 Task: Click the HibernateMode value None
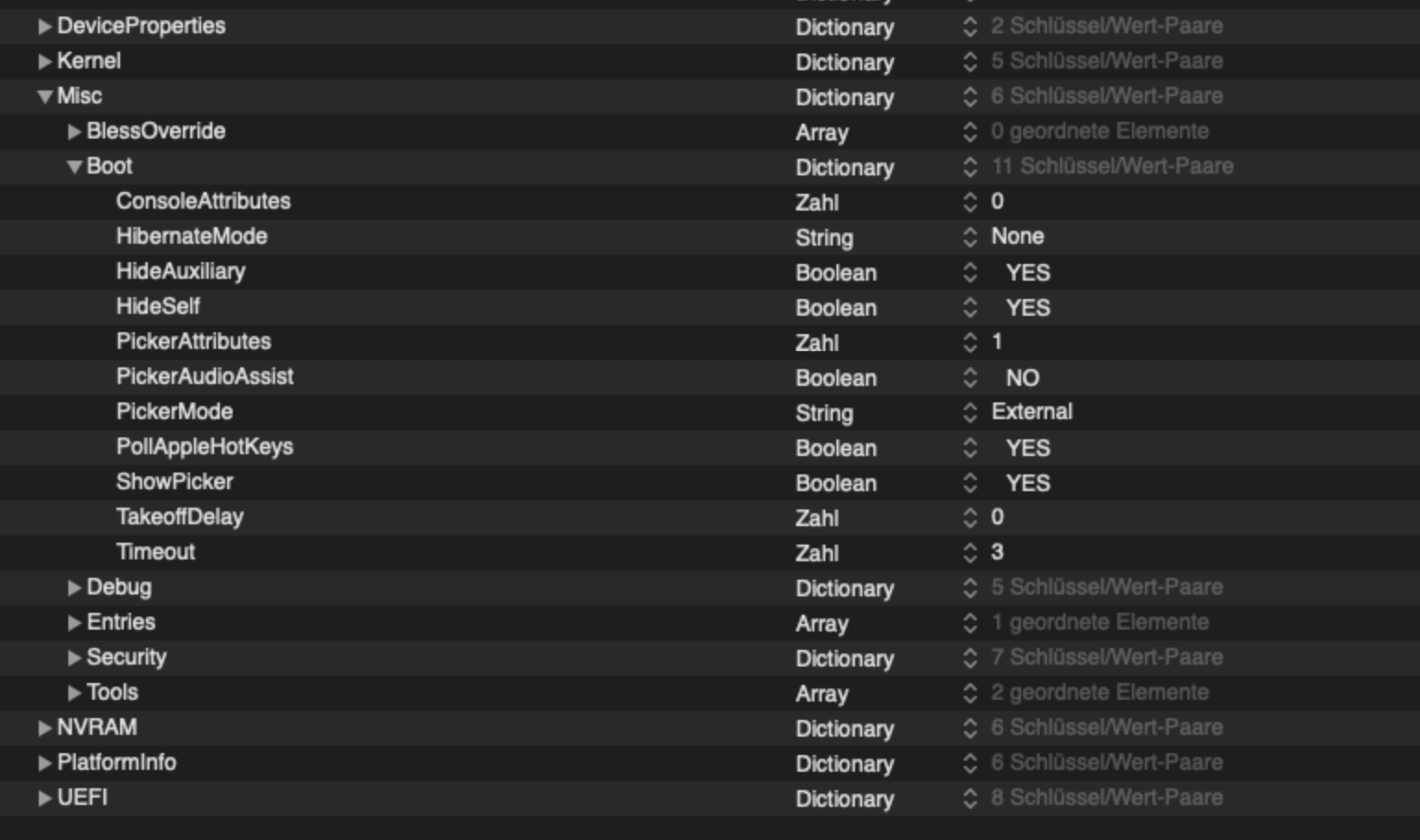coord(1017,236)
